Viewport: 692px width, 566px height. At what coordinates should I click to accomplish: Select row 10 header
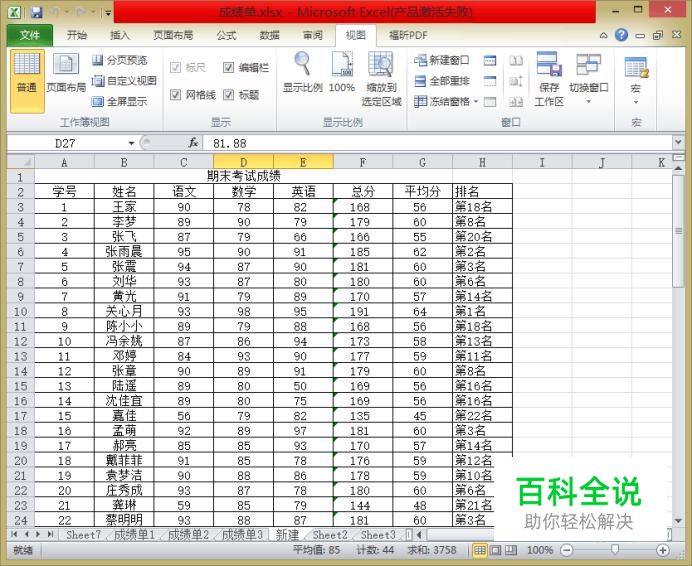(21, 311)
